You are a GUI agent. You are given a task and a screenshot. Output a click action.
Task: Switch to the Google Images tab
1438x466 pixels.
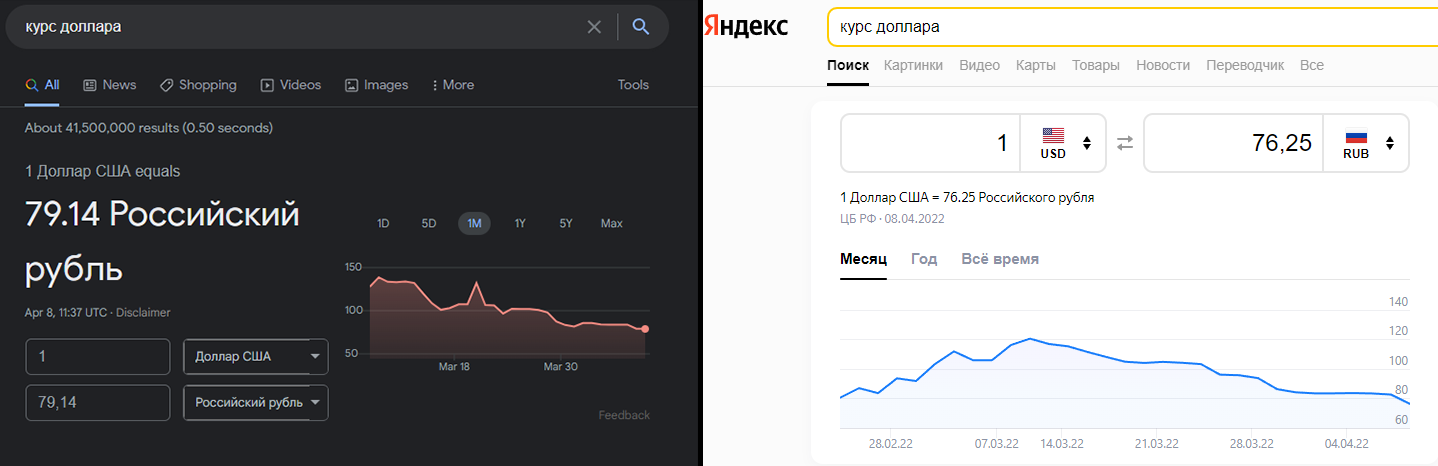[x=376, y=85]
